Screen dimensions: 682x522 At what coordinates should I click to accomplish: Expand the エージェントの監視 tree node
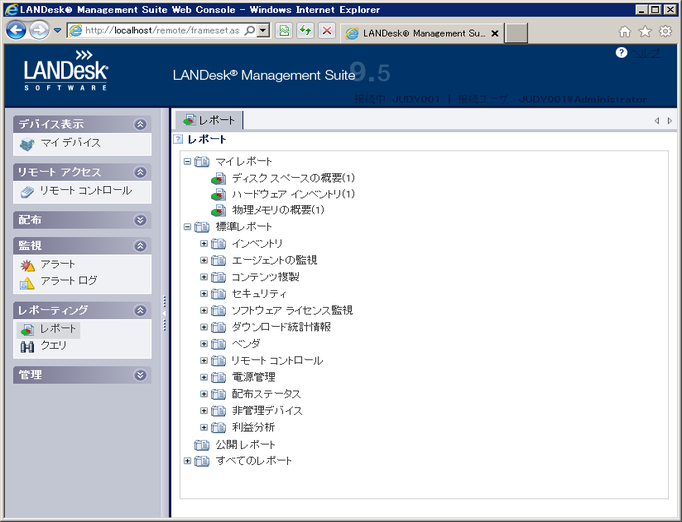tap(204, 260)
